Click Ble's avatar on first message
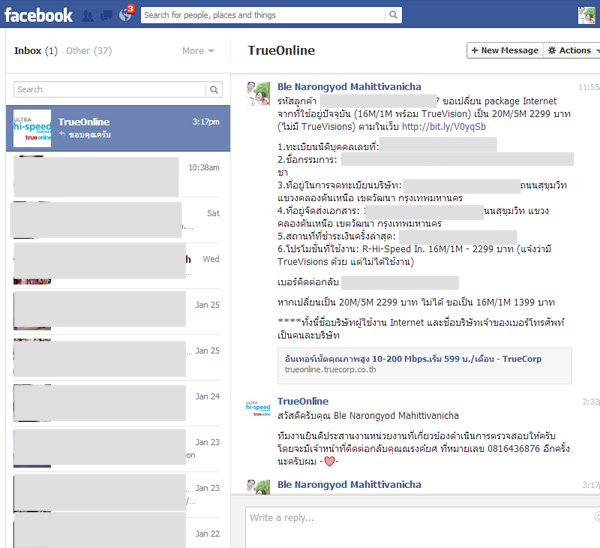The height and width of the screenshot is (548, 600). click(x=258, y=94)
